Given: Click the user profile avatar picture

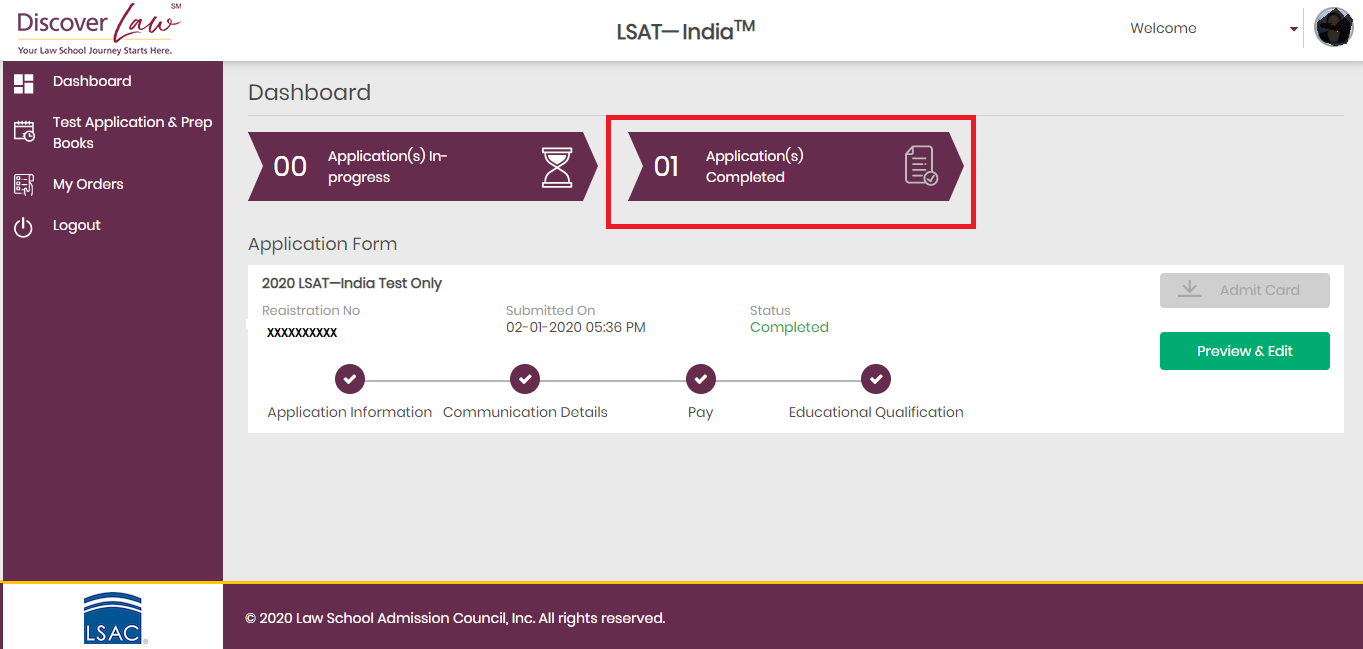Looking at the screenshot, I should [x=1333, y=28].
